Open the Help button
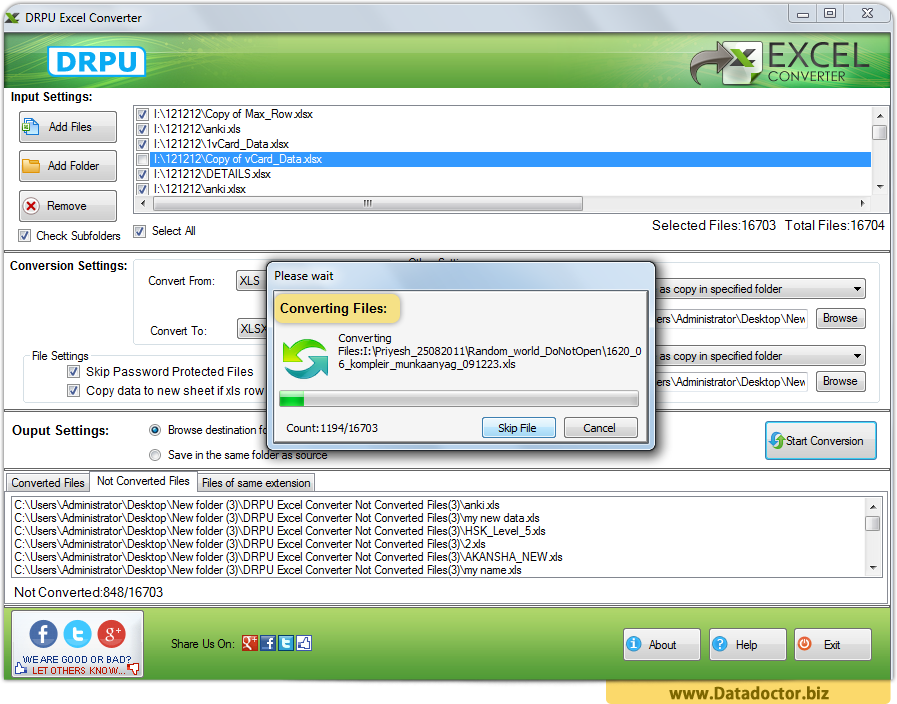The width and height of the screenshot is (897, 704). (747, 645)
